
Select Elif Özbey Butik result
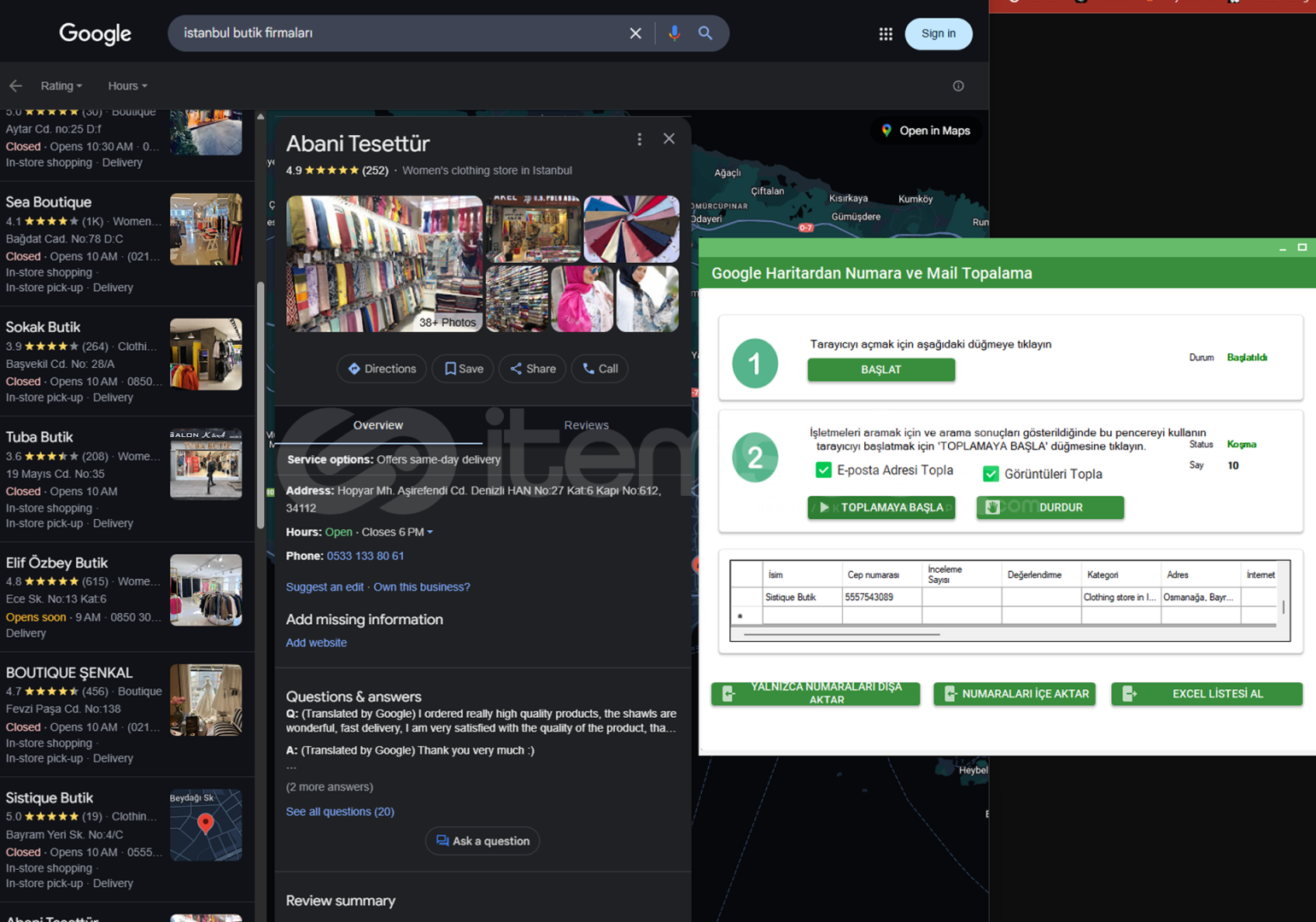[x=126, y=597]
